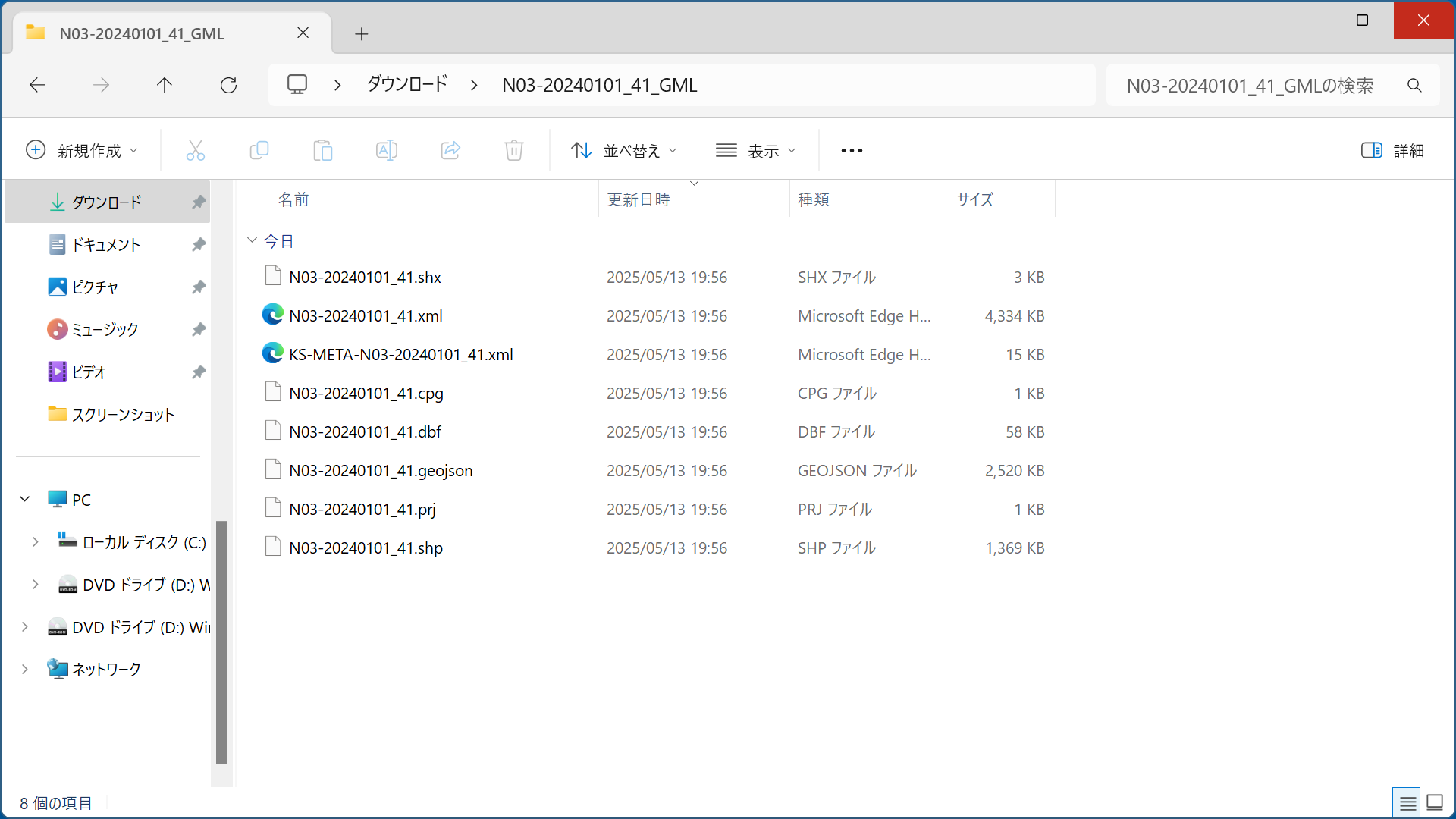
Task: Click the N03-20240101_41_GMLの検索 search box
Action: pyautogui.click(x=1251, y=85)
